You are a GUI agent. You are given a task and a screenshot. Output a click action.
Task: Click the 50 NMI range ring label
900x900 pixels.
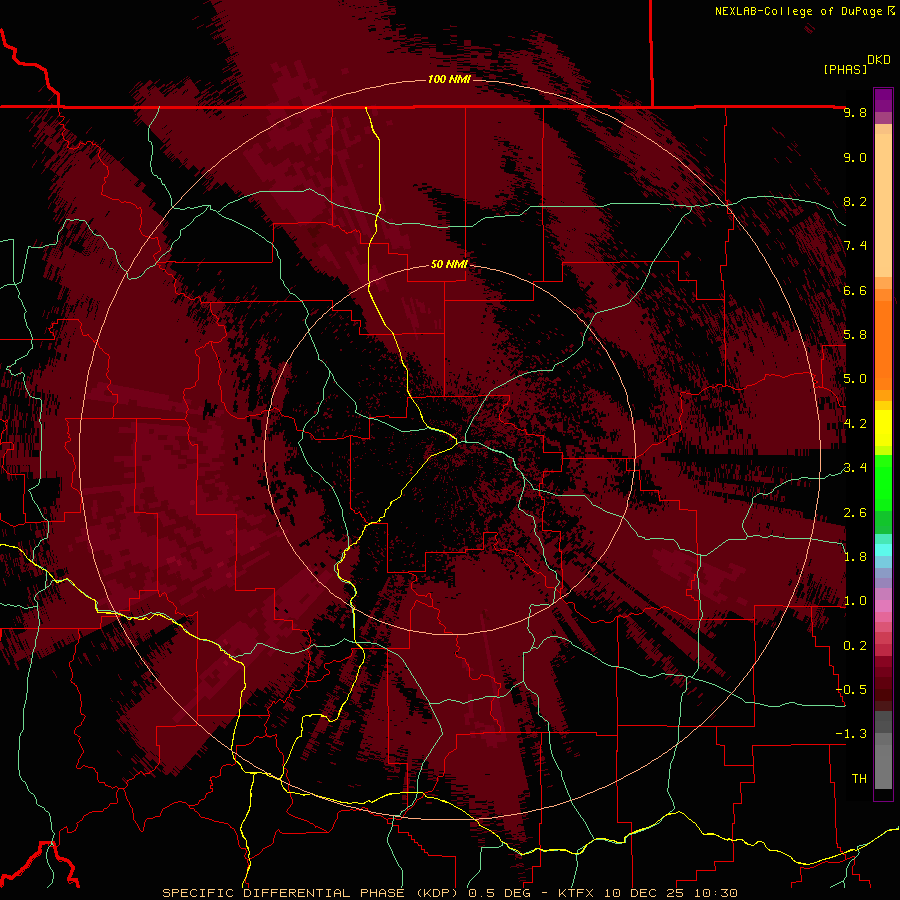point(449,264)
